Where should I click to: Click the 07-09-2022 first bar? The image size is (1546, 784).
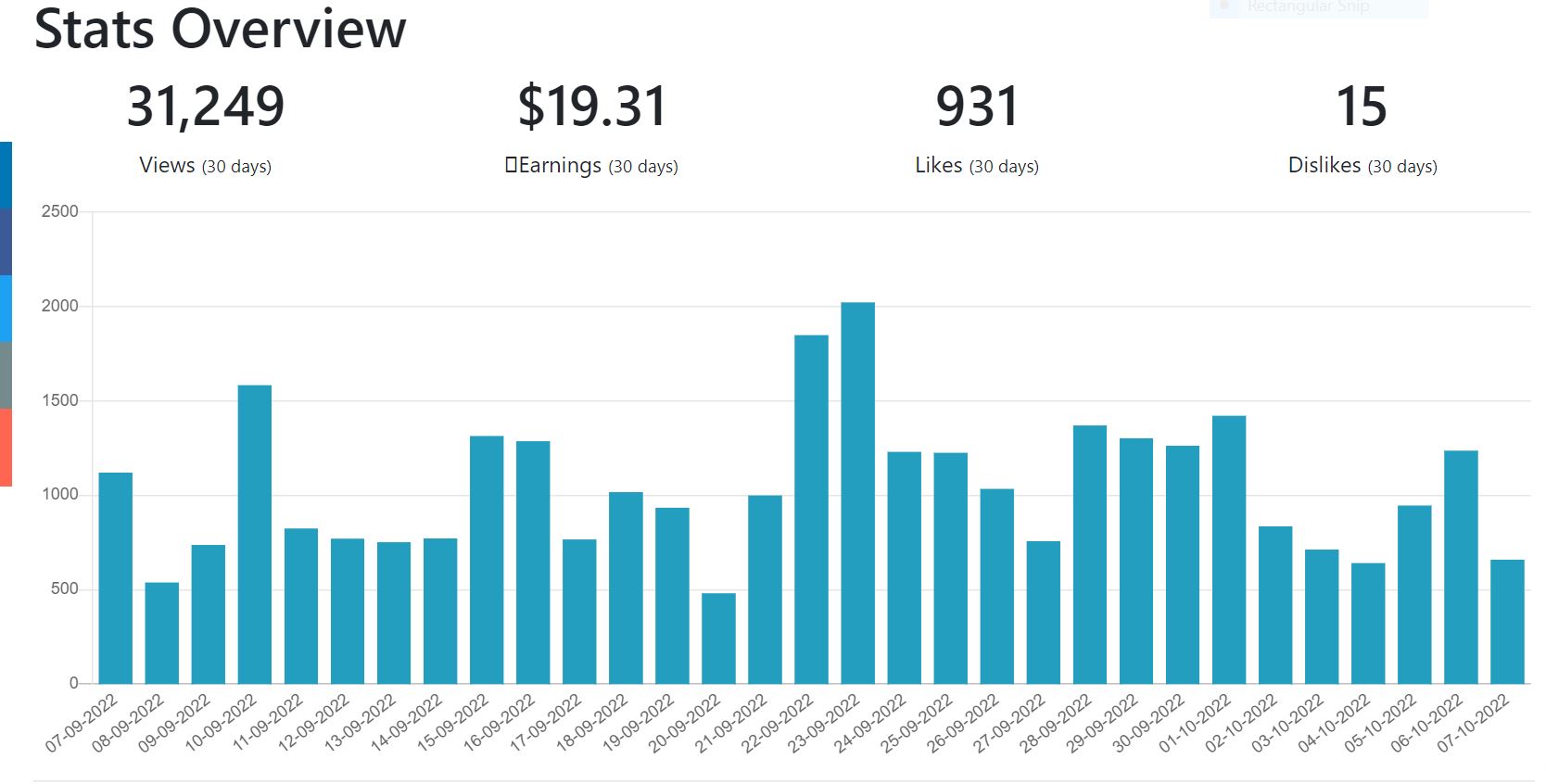pyautogui.click(x=116, y=578)
